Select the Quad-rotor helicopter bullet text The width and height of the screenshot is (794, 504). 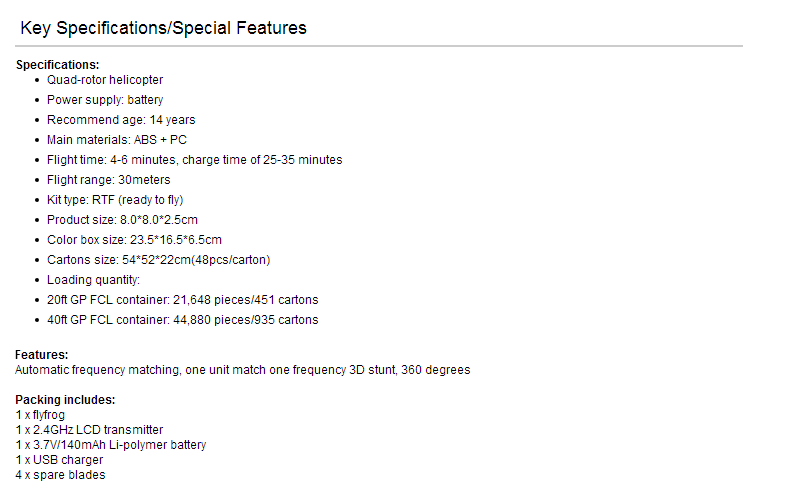click(105, 80)
